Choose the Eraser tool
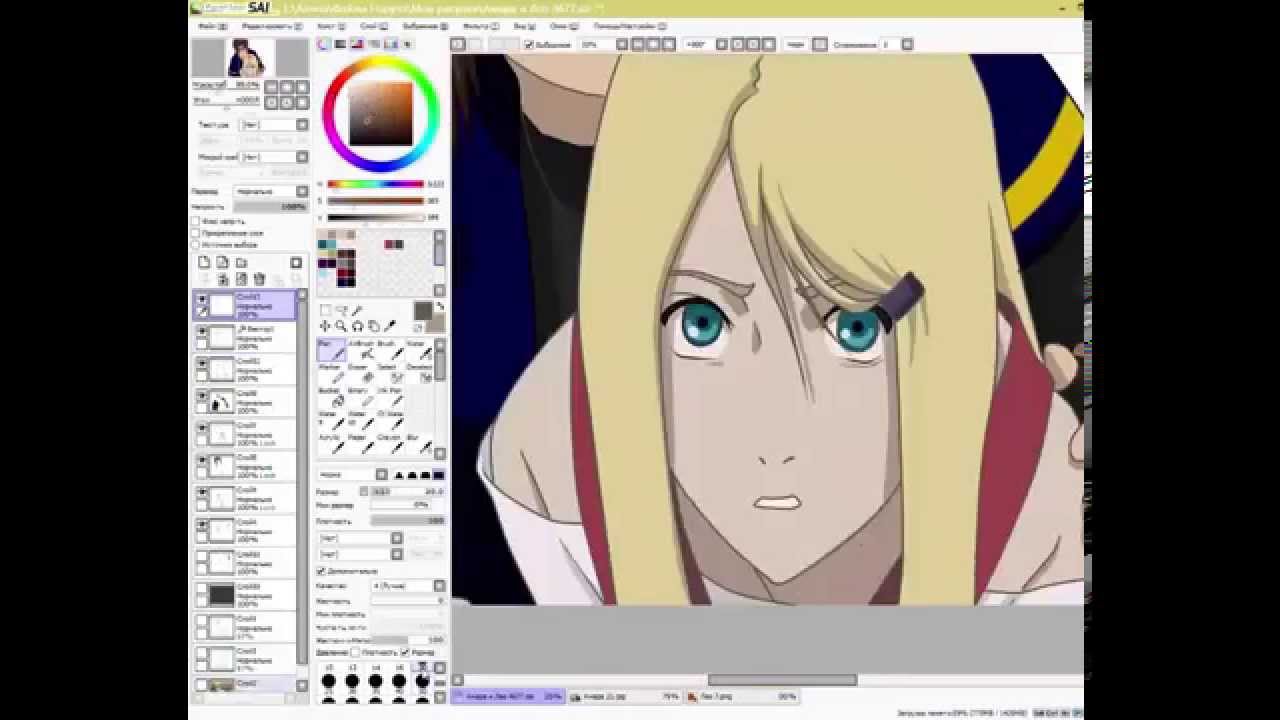Image resolution: width=1280 pixels, height=720 pixels. point(361,373)
